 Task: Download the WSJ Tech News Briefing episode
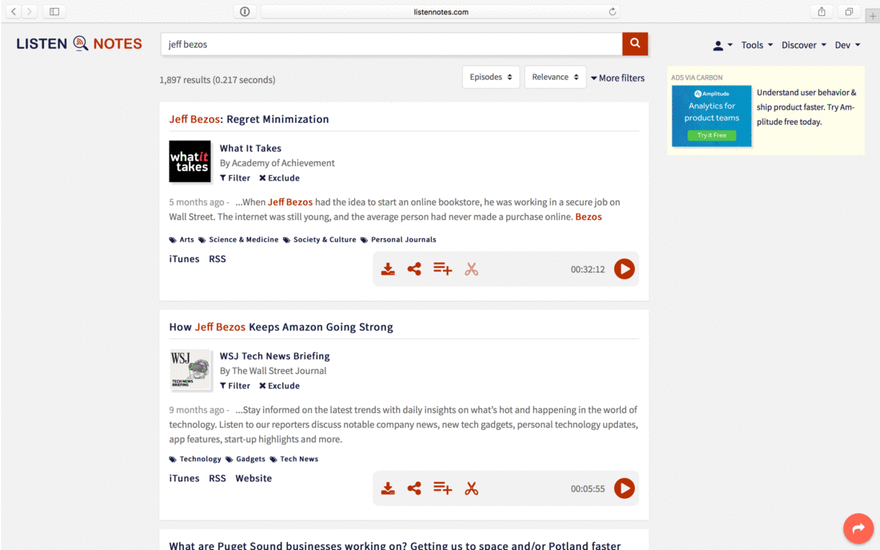[x=388, y=489]
